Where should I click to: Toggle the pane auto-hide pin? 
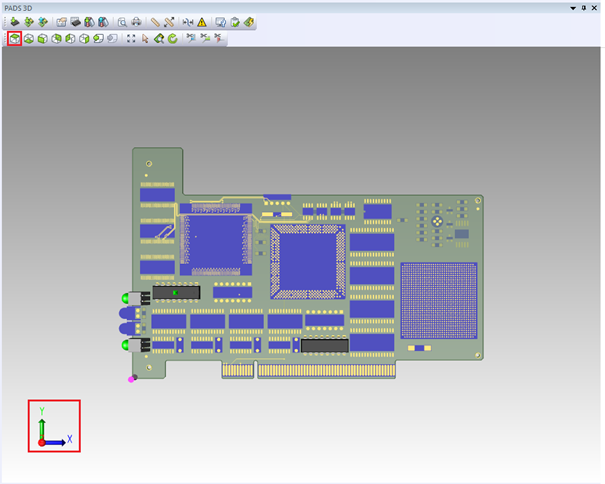pyautogui.click(x=584, y=8)
